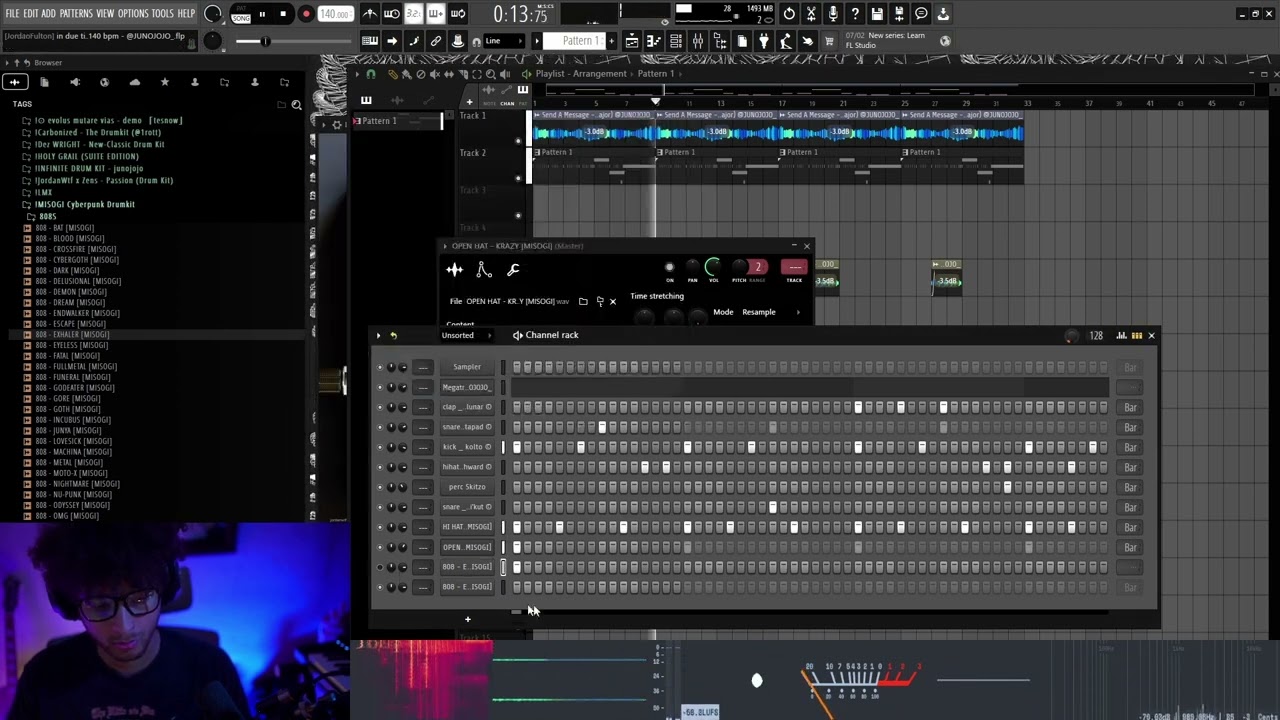
Task: Open the browser cloud tab
Action: pyautogui.click(x=135, y=82)
